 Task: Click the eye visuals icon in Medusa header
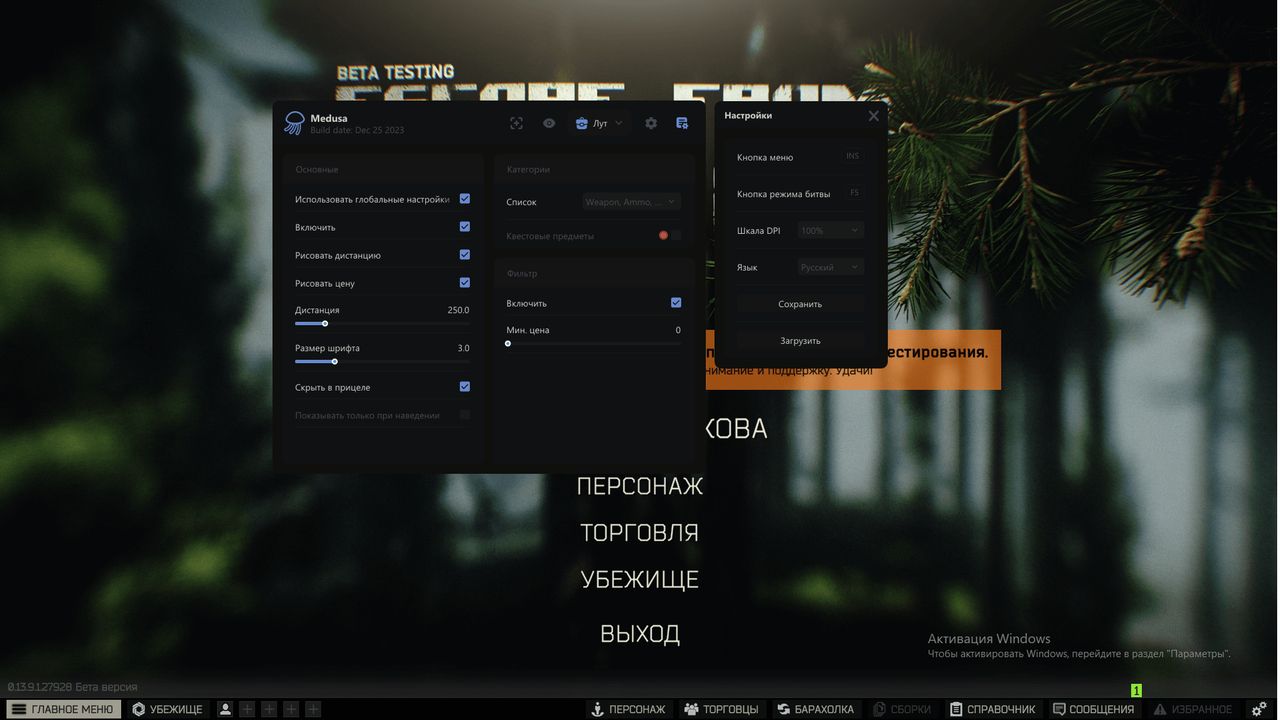click(x=549, y=123)
